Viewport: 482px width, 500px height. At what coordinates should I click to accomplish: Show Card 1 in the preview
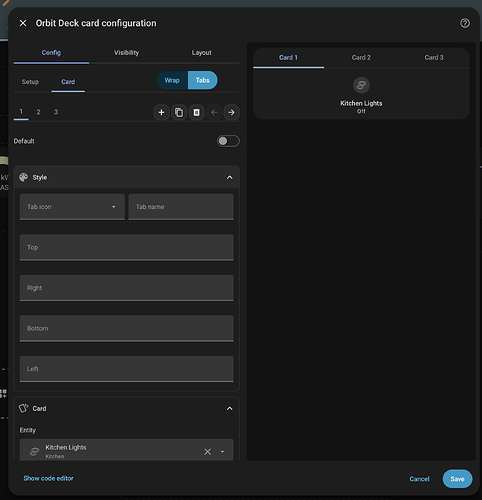click(x=288, y=58)
